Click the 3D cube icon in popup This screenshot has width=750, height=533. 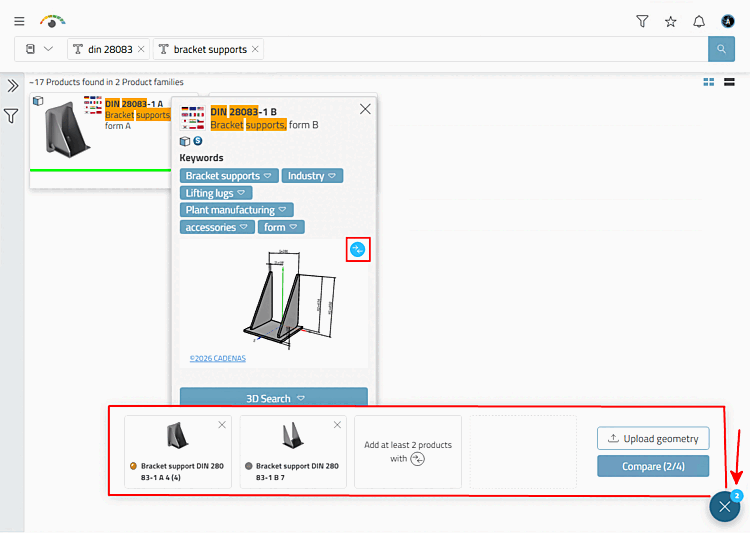(x=185, y=141)
